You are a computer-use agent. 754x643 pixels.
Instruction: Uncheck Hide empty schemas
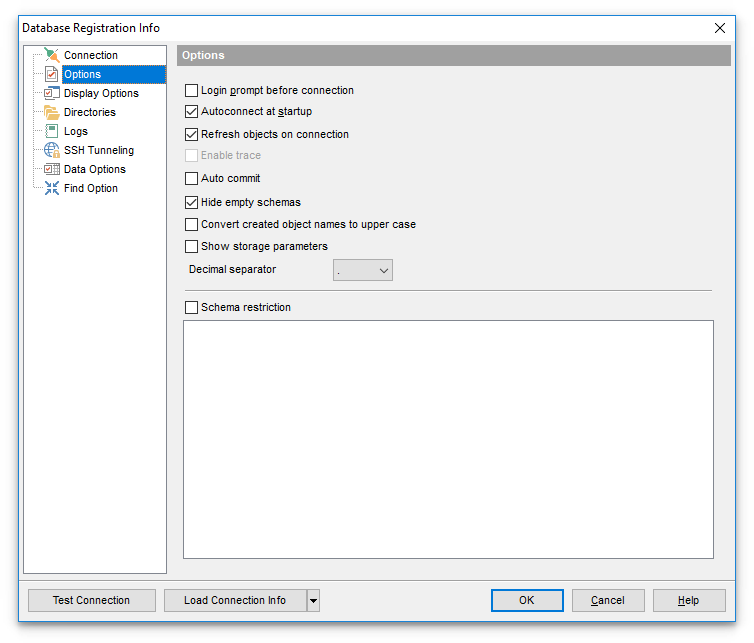(x=191, y=202)
